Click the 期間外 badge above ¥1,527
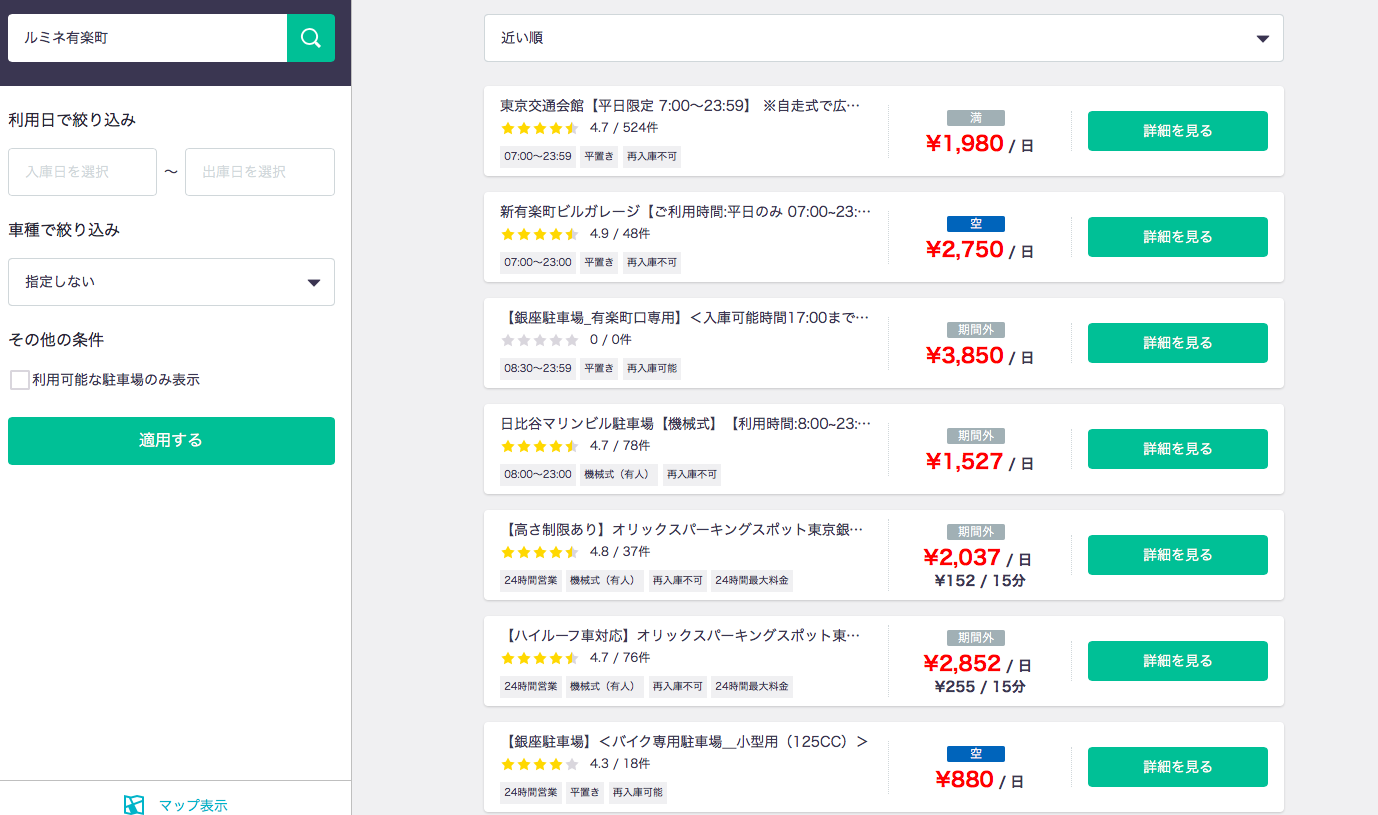The width and height of the screenshot is (1378, 815). click(976, 436)
